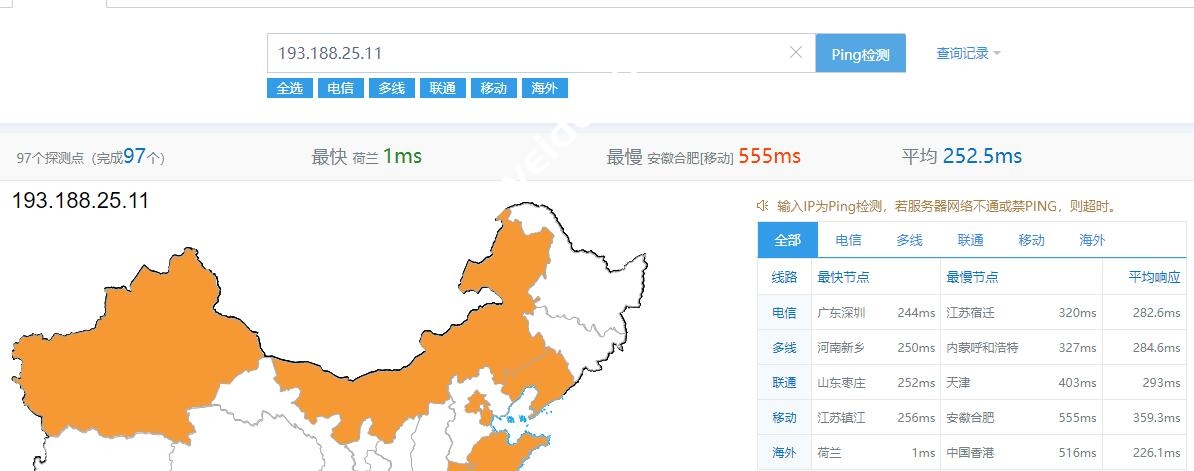Switch to the 海外 tab in results panel

coord(1092,240)
